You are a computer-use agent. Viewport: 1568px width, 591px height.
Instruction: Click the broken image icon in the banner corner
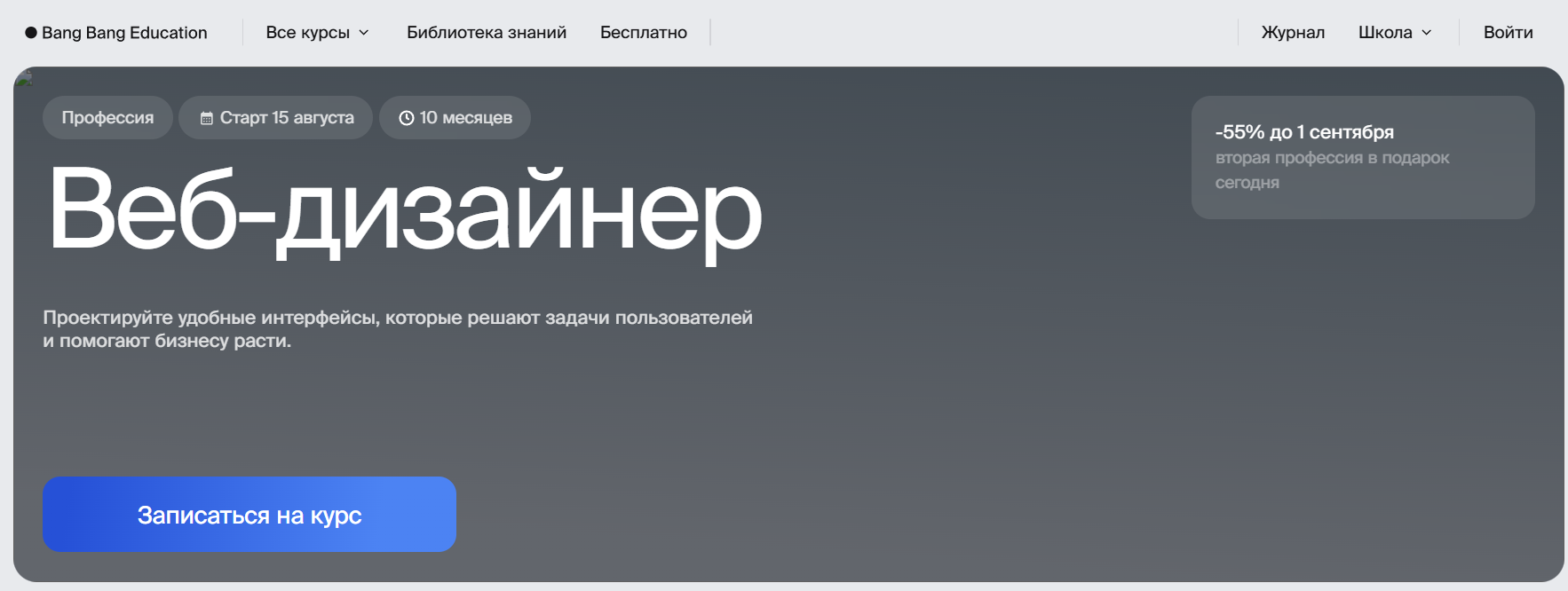pos(24,78)
